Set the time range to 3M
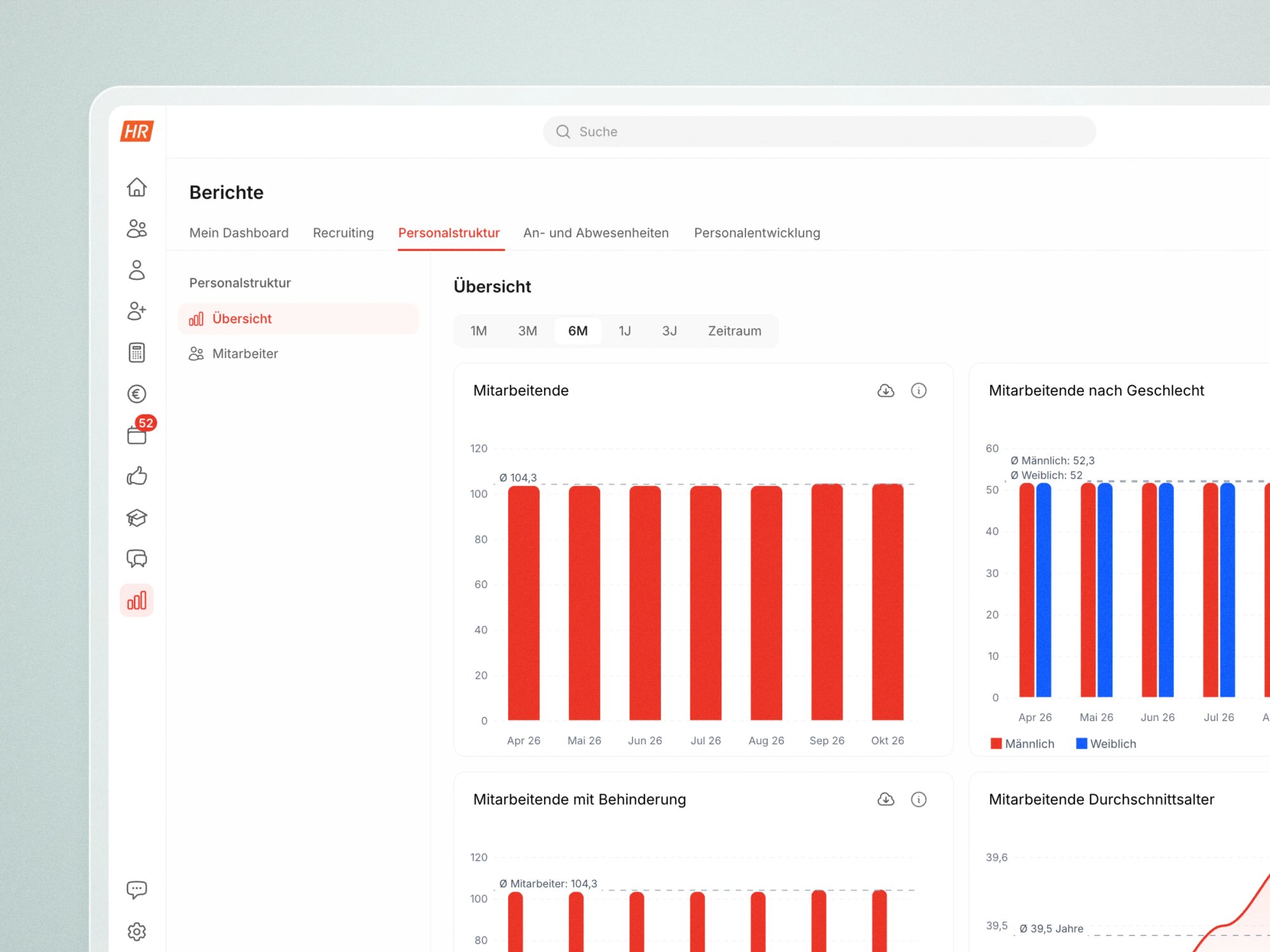 click(528, 331)
